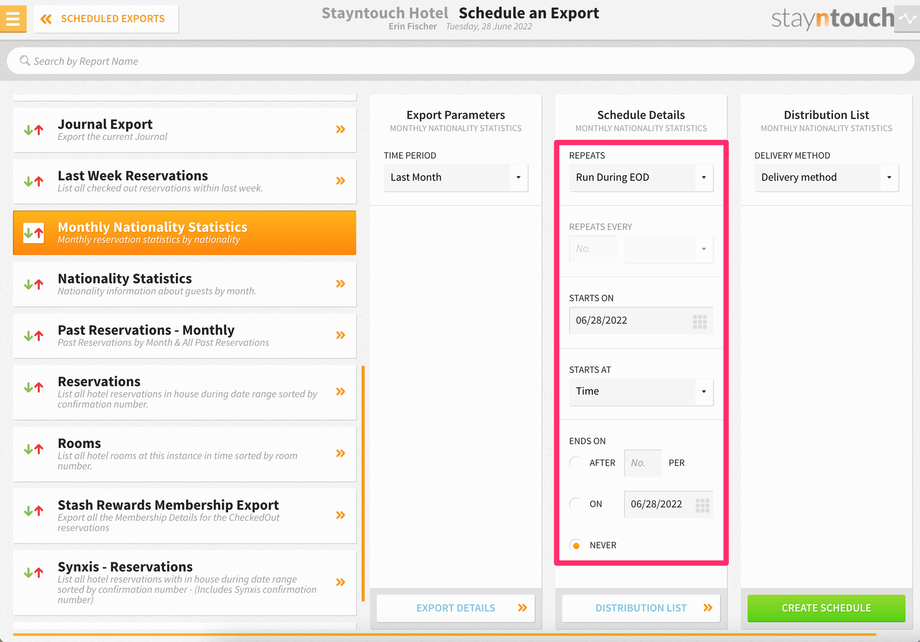This screenshot has height=642, width=920.
Task: Select the Rooms export title
Action: (x=79, y=443)
